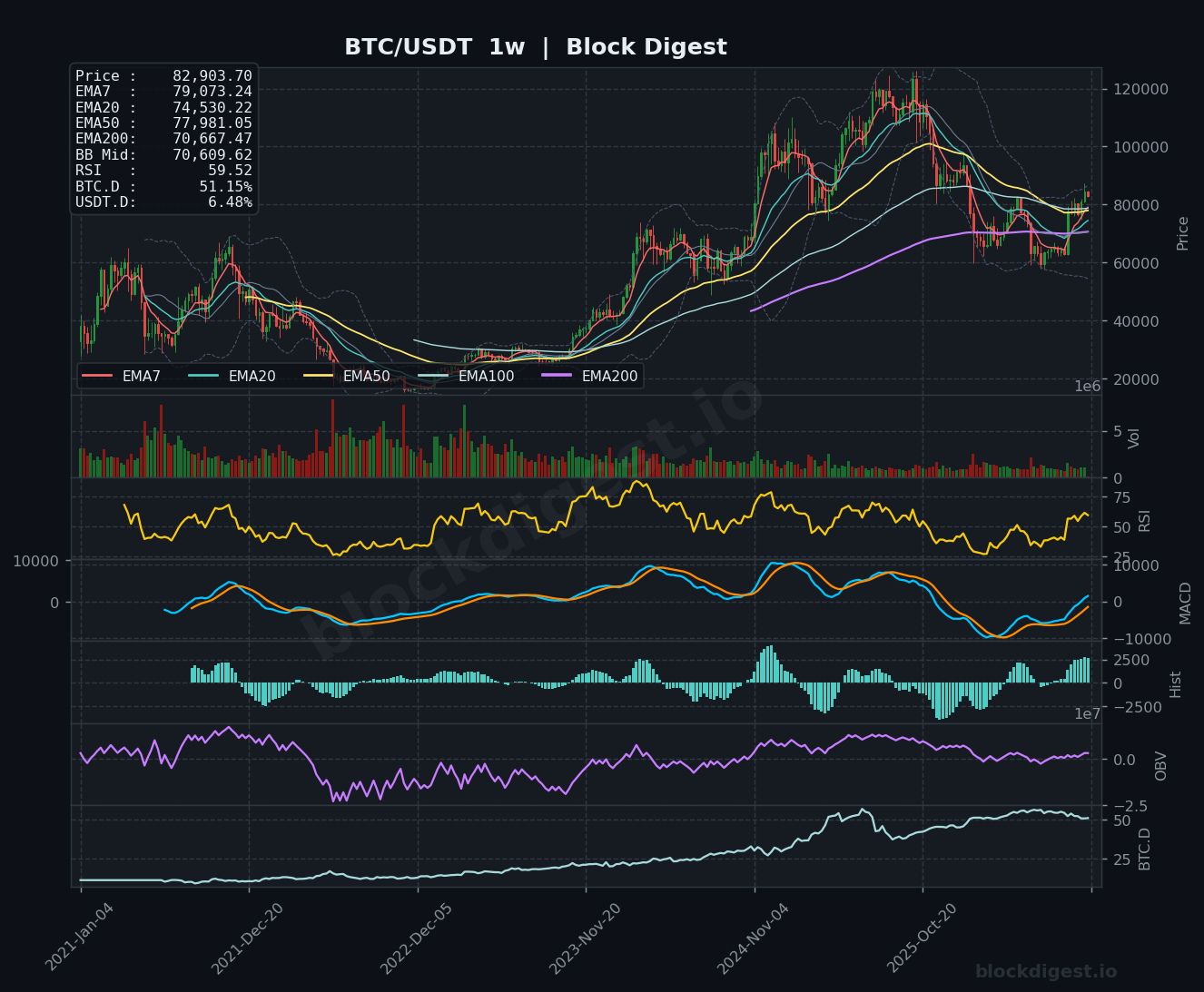Click the 1e7 OBV scale label
This screenshot has width=1204, height=992.
[x=1089, y=714]
